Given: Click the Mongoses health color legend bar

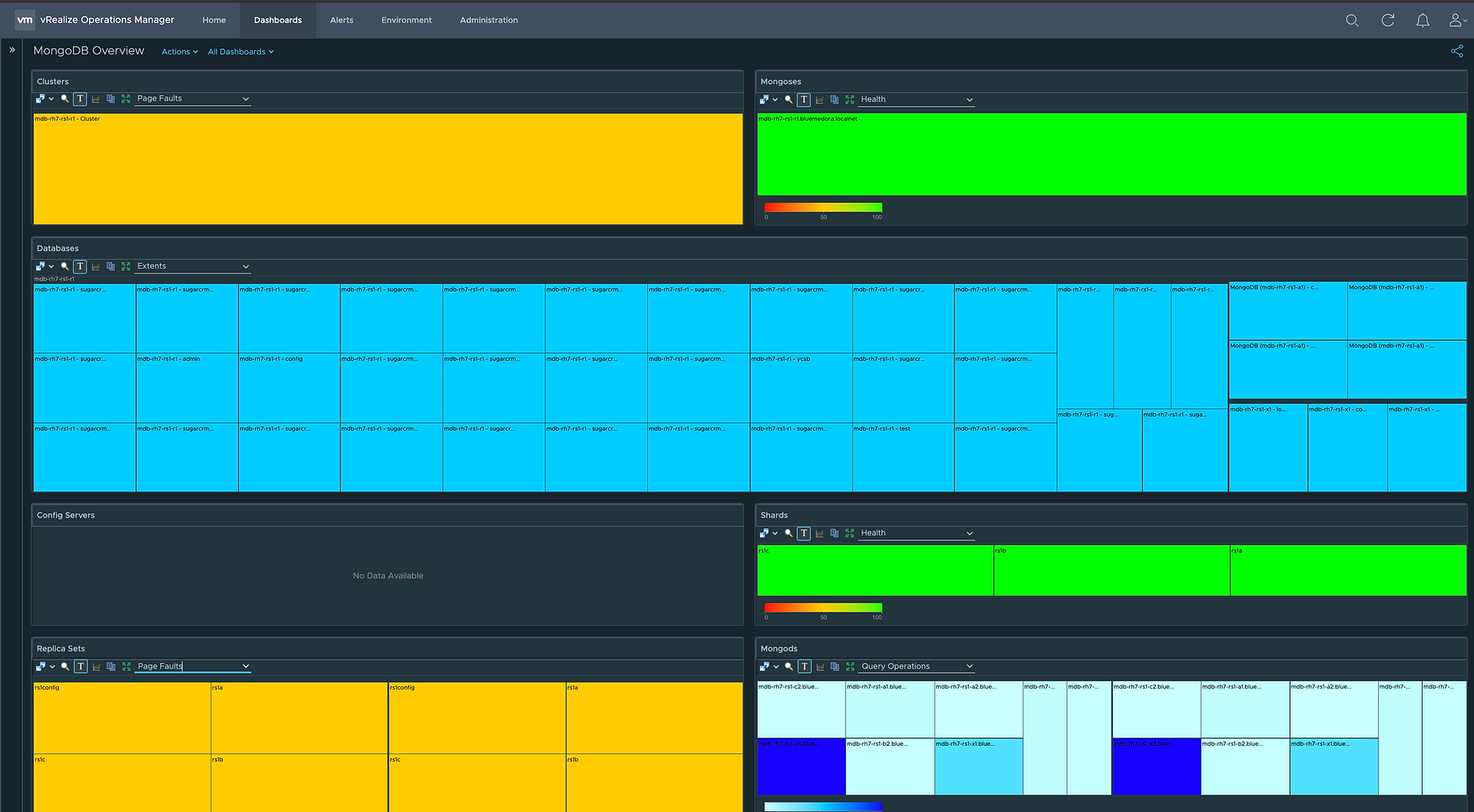Looking at the screenshot, I should point(823,207).
